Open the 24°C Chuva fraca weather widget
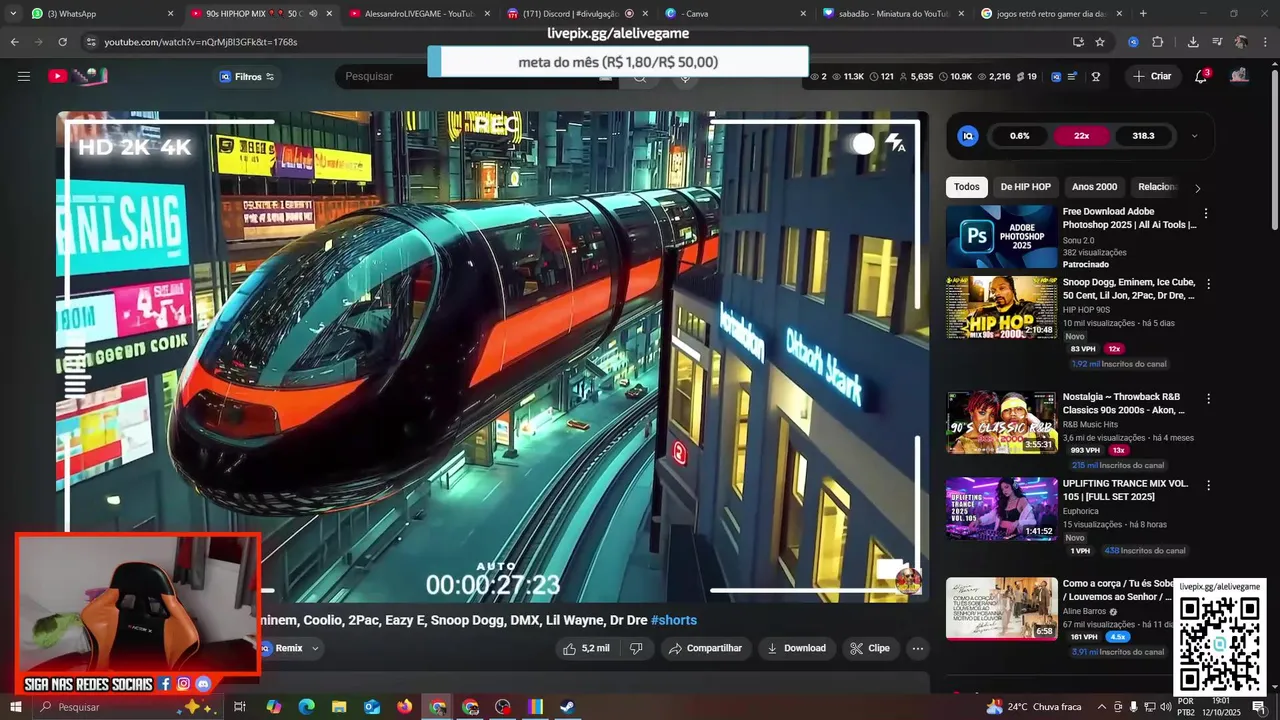The width and height of the screenshot is (1280, 720). pos(1034,707)
